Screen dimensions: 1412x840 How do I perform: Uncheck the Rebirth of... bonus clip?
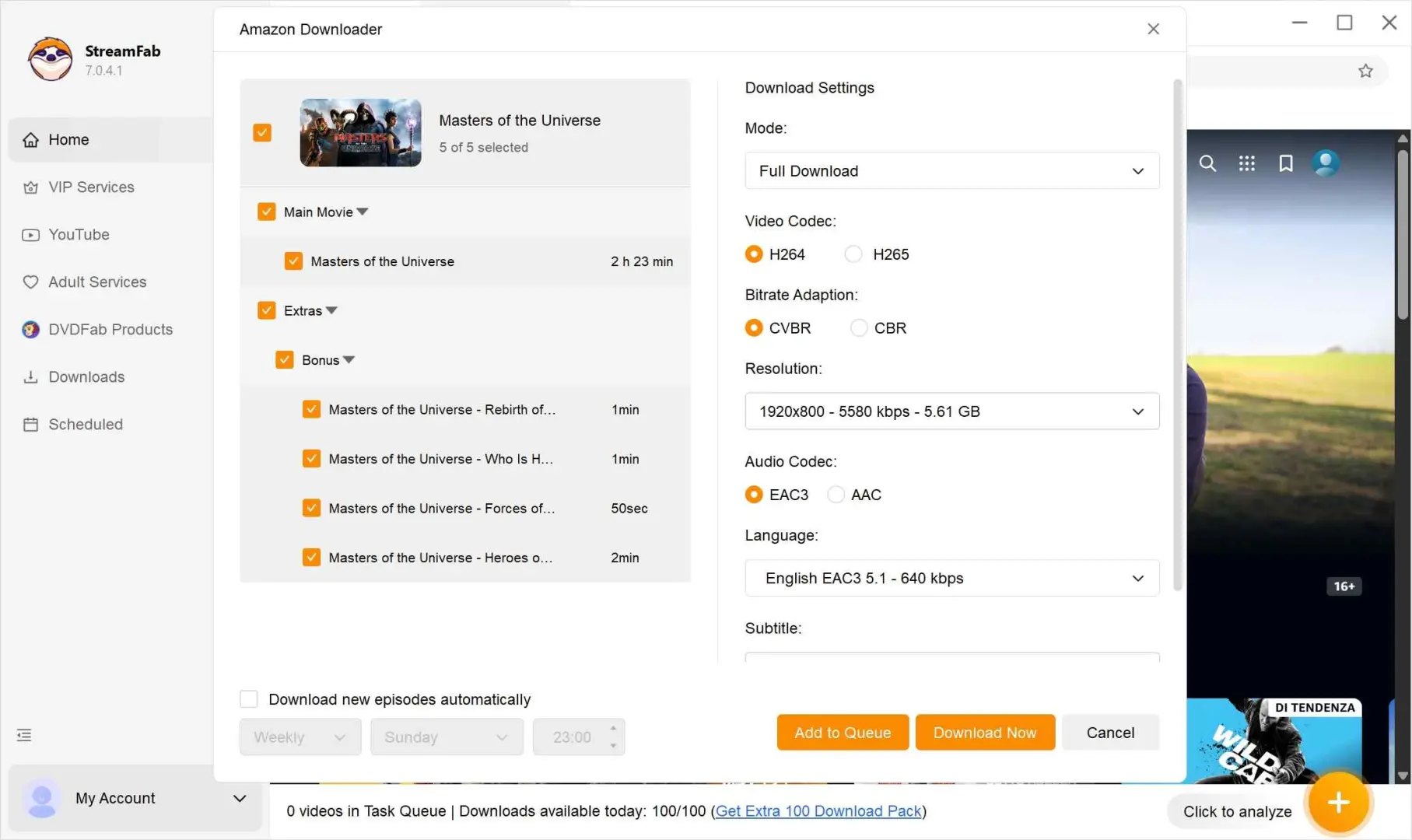click(x=311, y=409)
